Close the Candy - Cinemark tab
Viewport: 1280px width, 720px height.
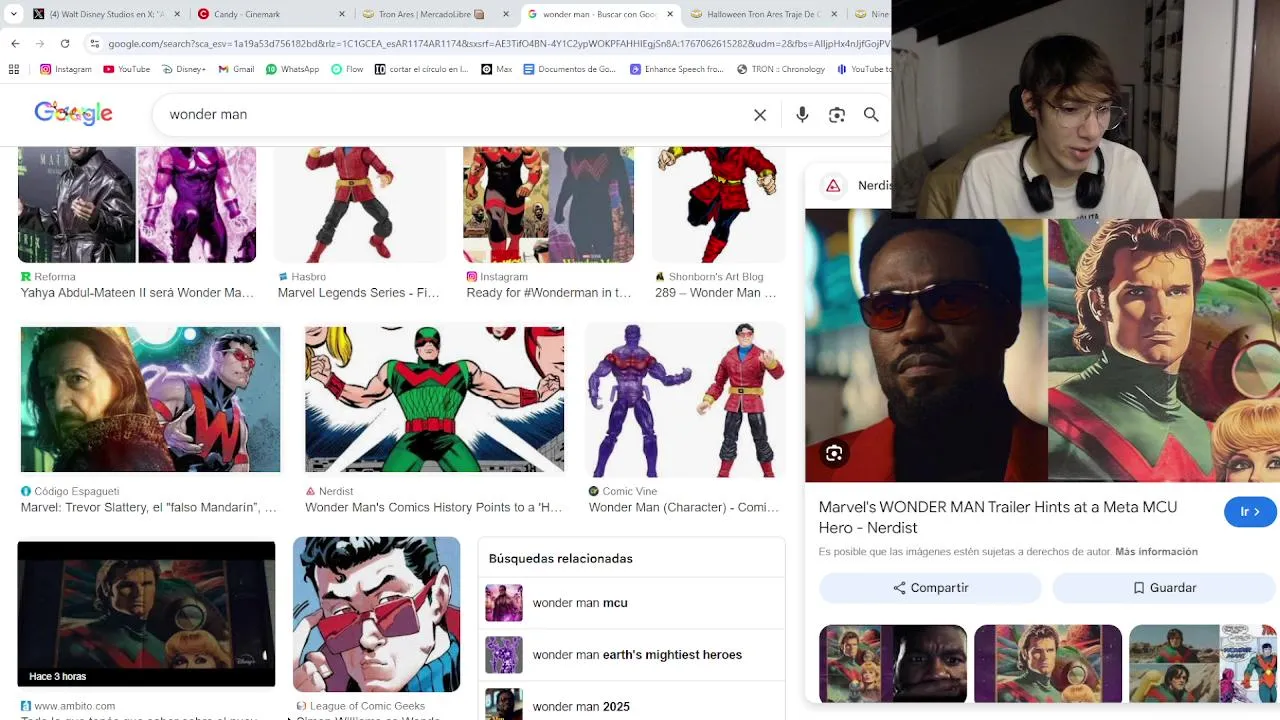coord(342,14)
